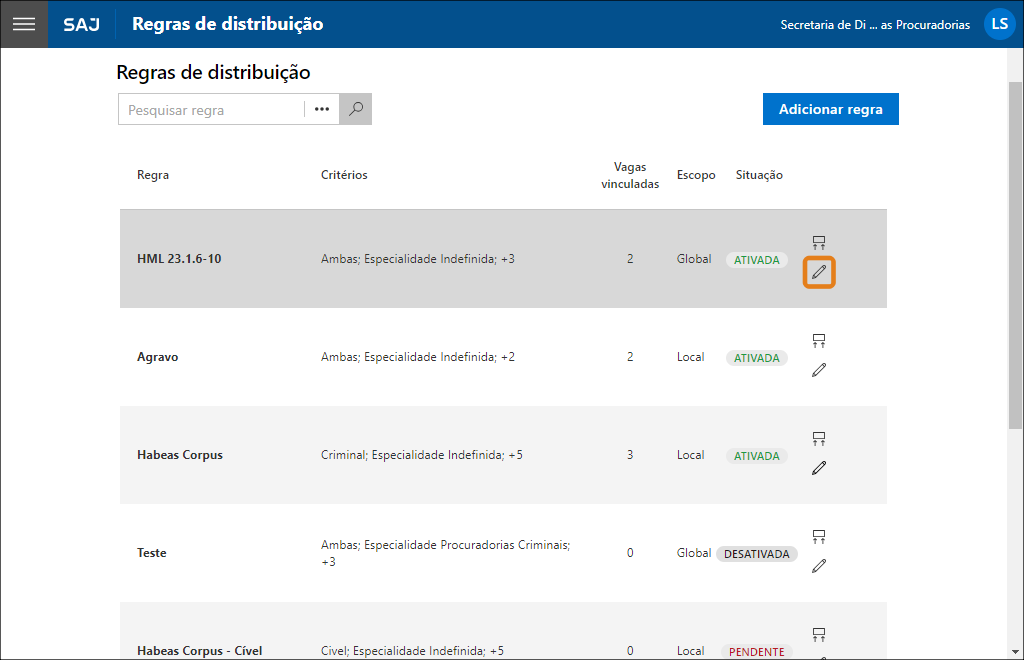Click the DESATIVADA status badge on Teste
The width and height of the screenshot is (1024, 660).
point(757,554)
